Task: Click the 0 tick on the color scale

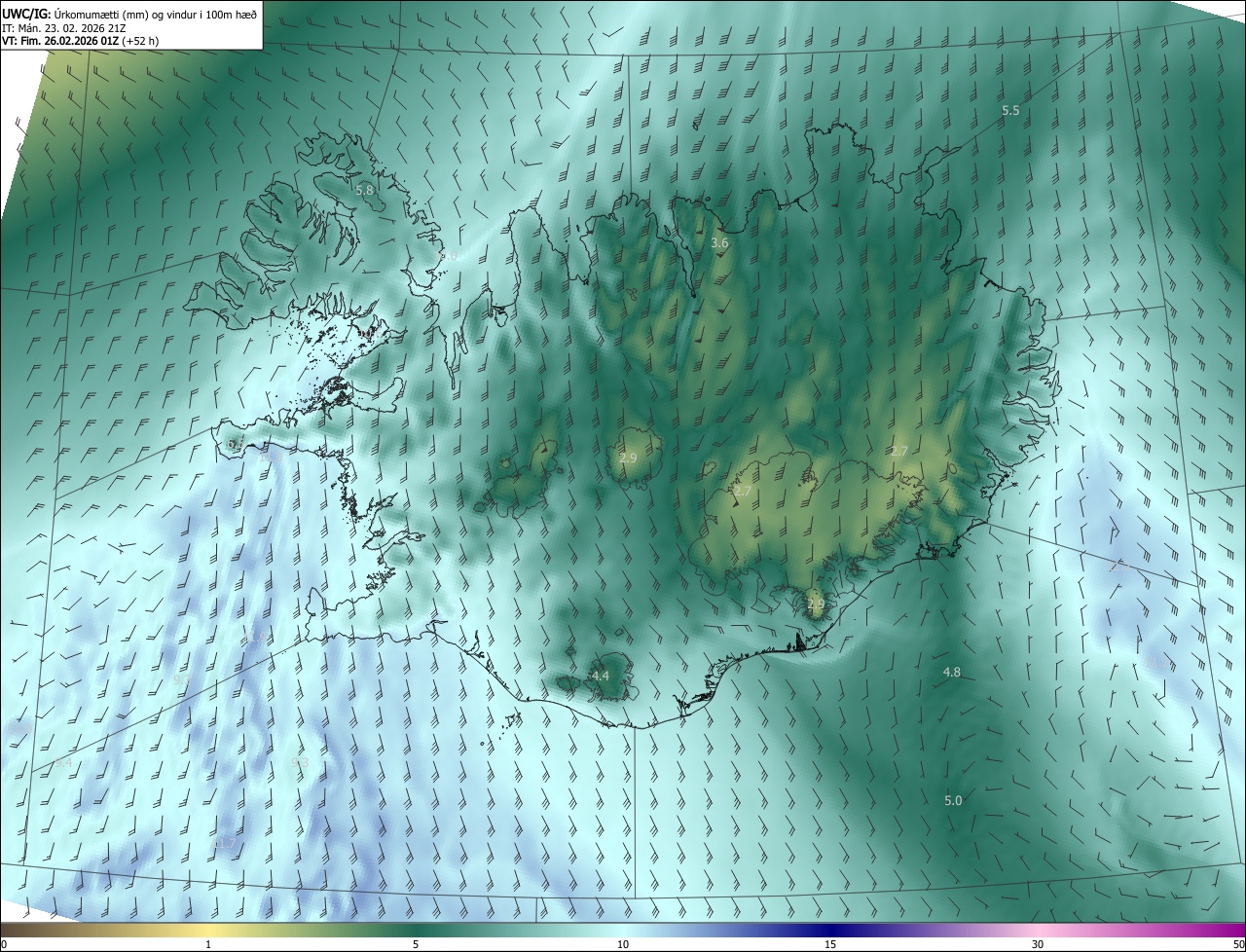Action: coord(3,945)
